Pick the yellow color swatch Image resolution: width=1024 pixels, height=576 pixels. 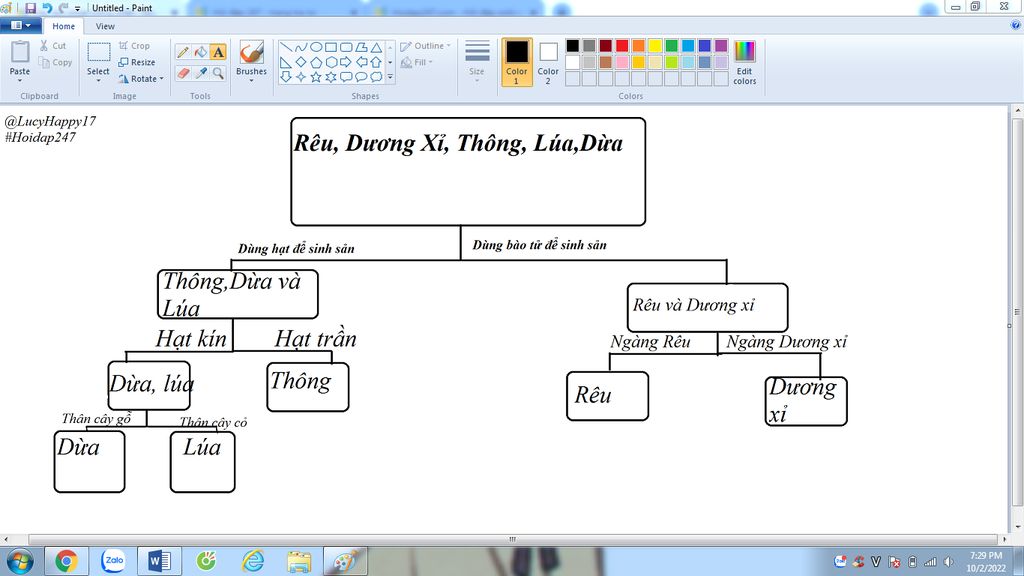point(655,45)
